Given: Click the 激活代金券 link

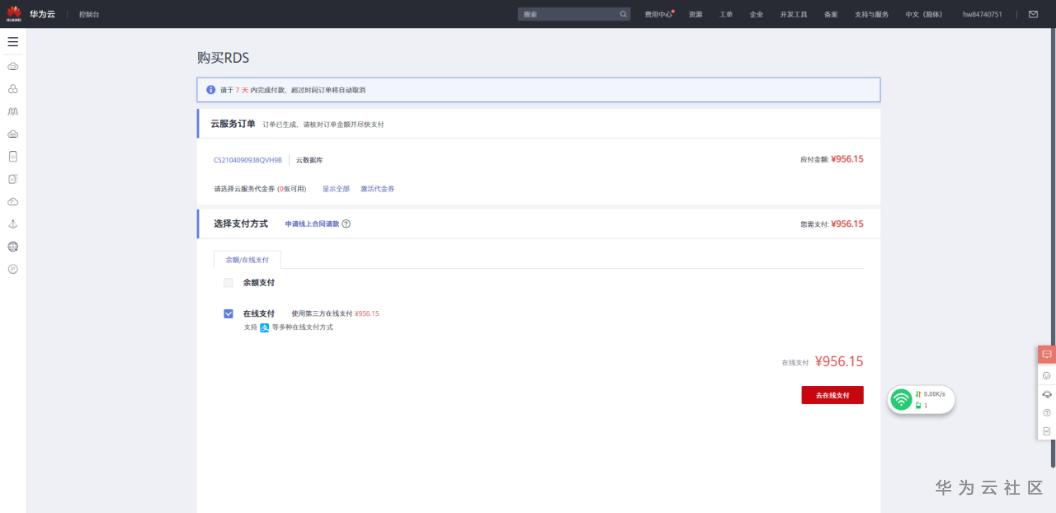Looking at the screenshot, I should point(377,189).
